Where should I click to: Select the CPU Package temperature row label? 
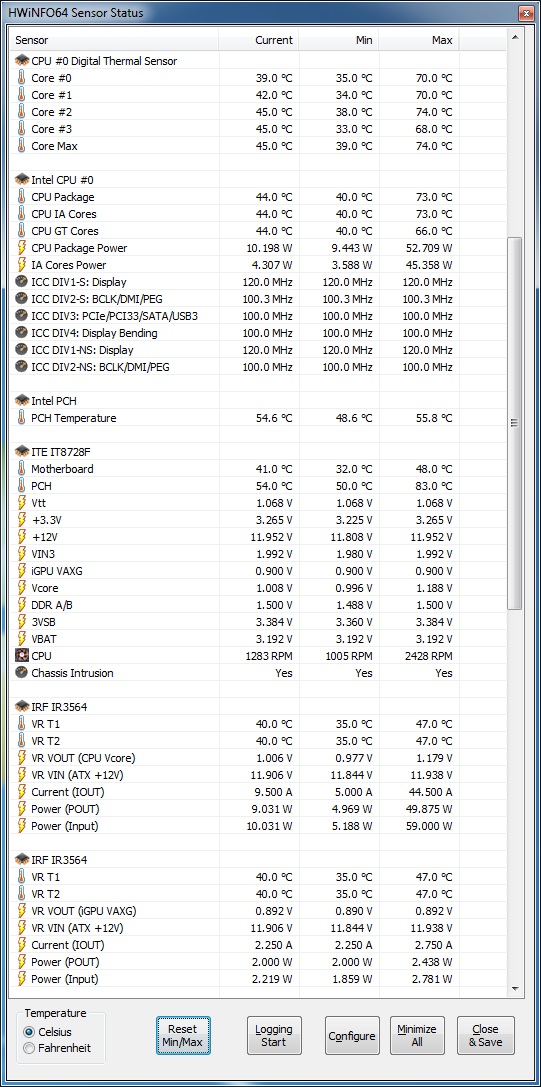[x=62, y=197]
